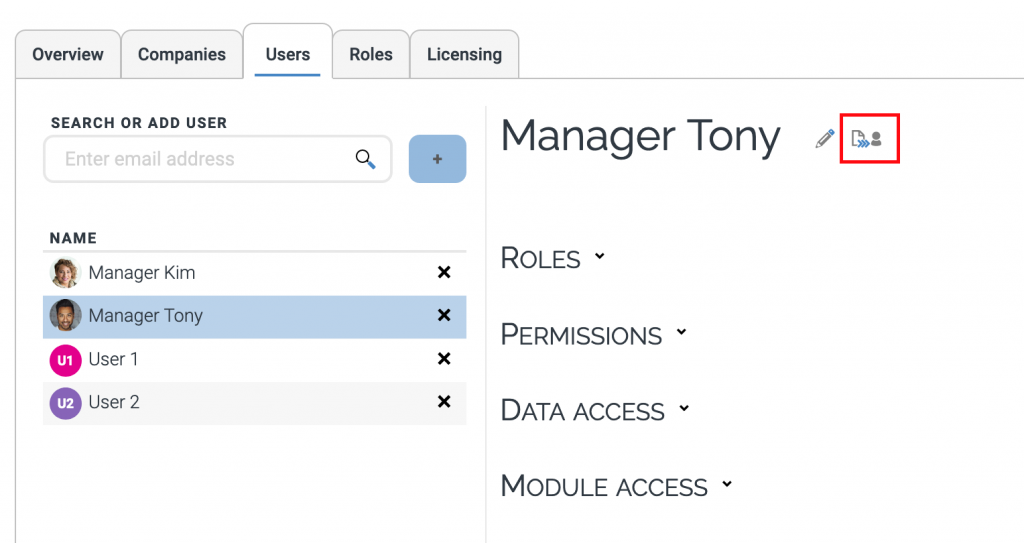The width and height of the screenshot is (1024, 543).
Task: Click the magnifier search icon in email field
Action: tap(365, 159)
